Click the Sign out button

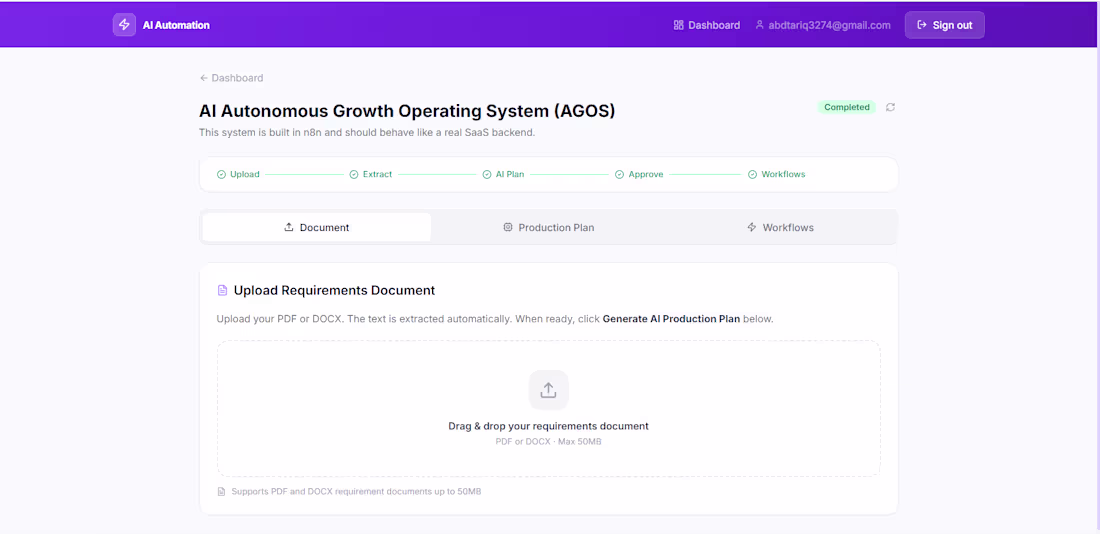click(944, 25)
